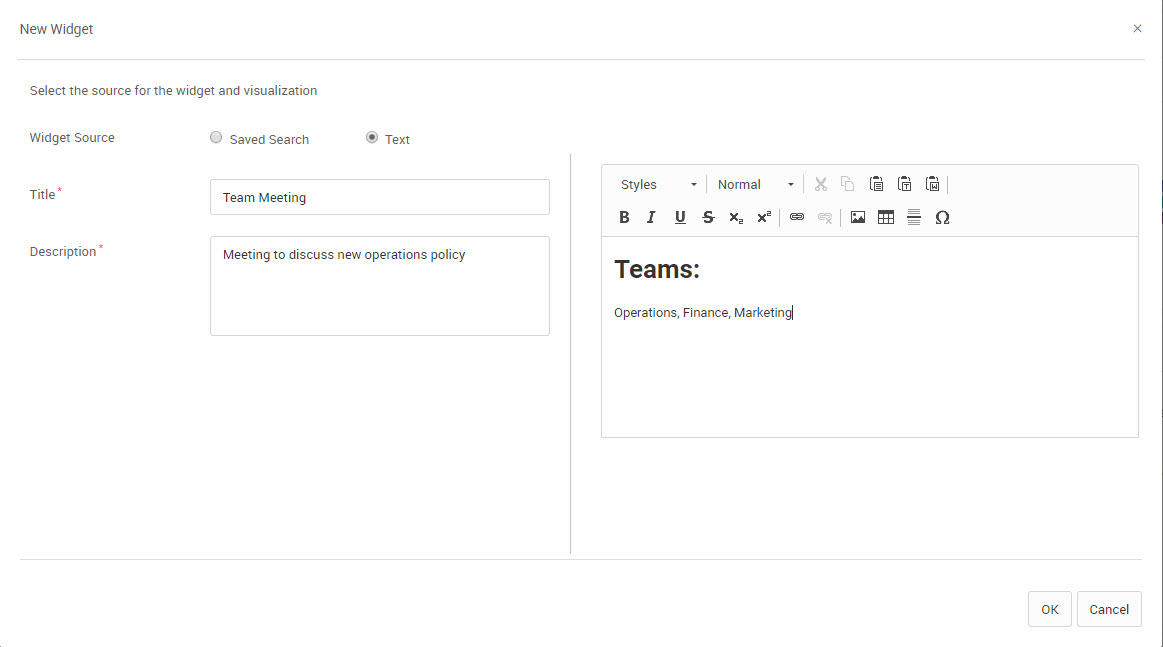Insert a horizontal line

pyautogui.click(x=914, y=217)
